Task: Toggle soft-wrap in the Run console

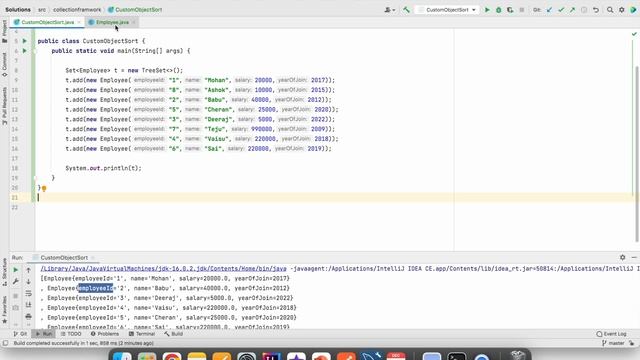Action: point(29,293)
